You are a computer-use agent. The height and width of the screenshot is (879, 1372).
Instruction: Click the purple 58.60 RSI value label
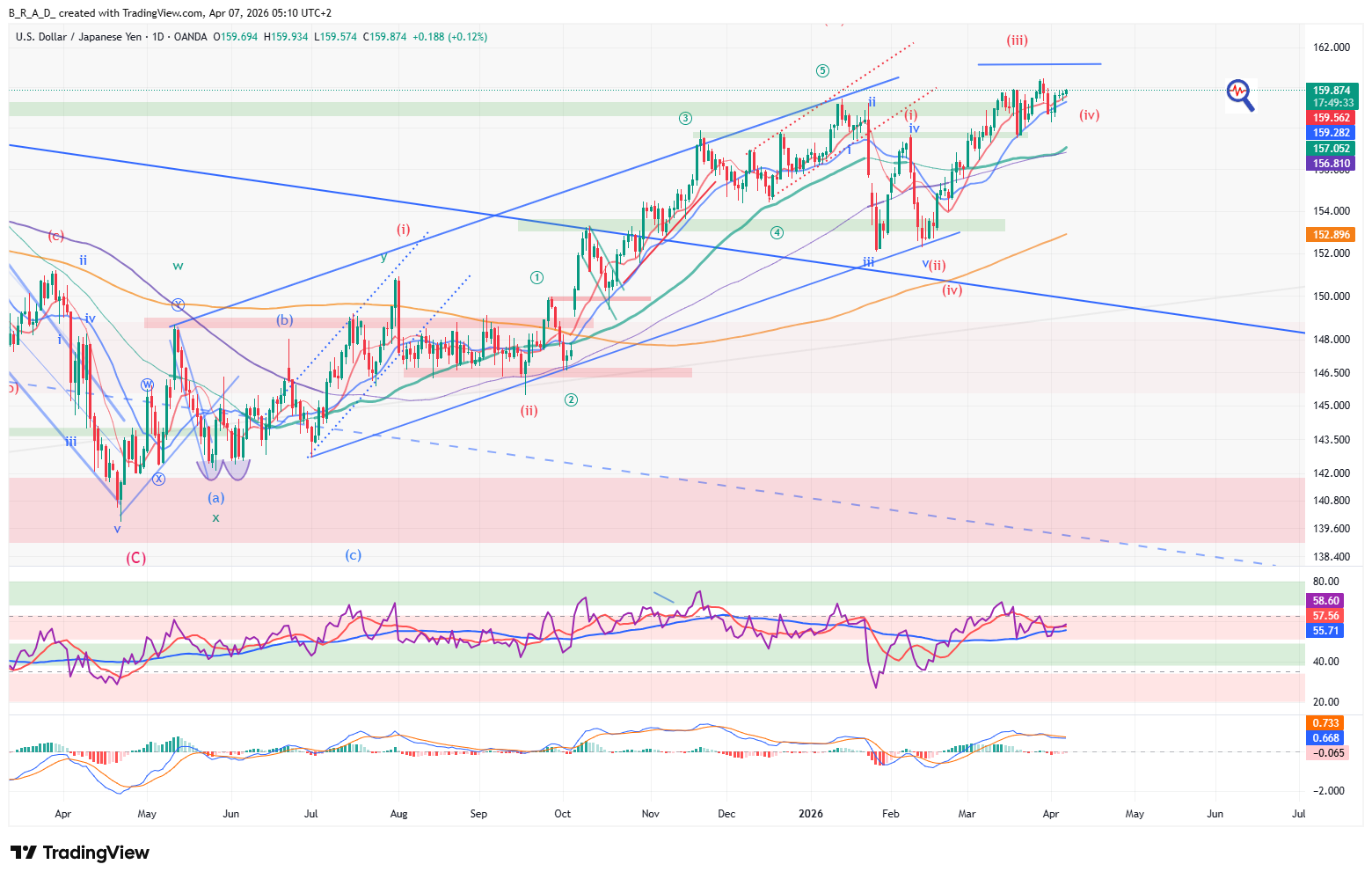[1325, 601]
